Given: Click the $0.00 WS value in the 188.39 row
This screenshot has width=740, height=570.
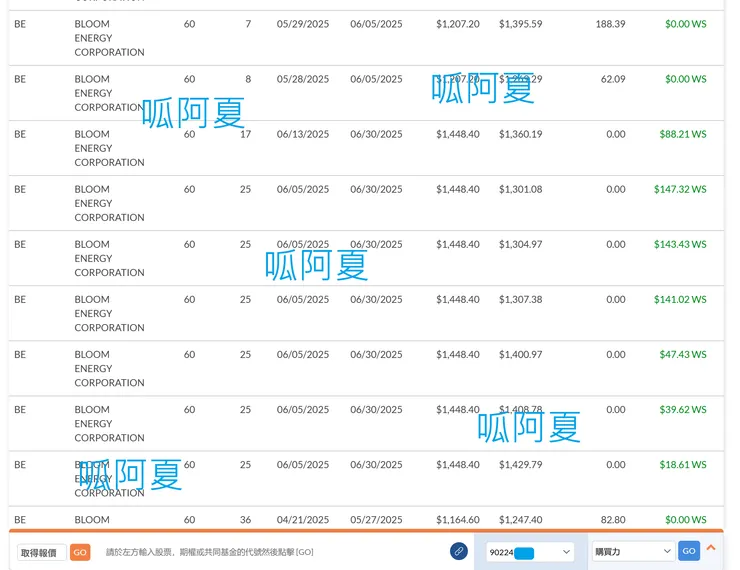Looking at the screenshot, I should tap(686, 24).
